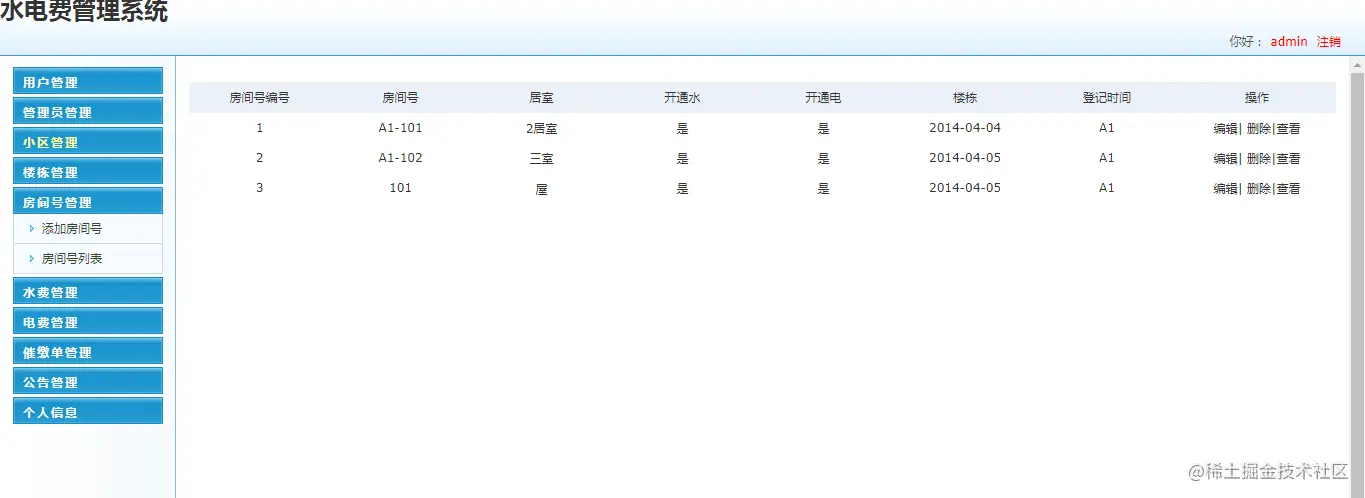Expand the 电费管理 sidebar section
This screenshot has height=498, width=1365.
click(88, 322)
